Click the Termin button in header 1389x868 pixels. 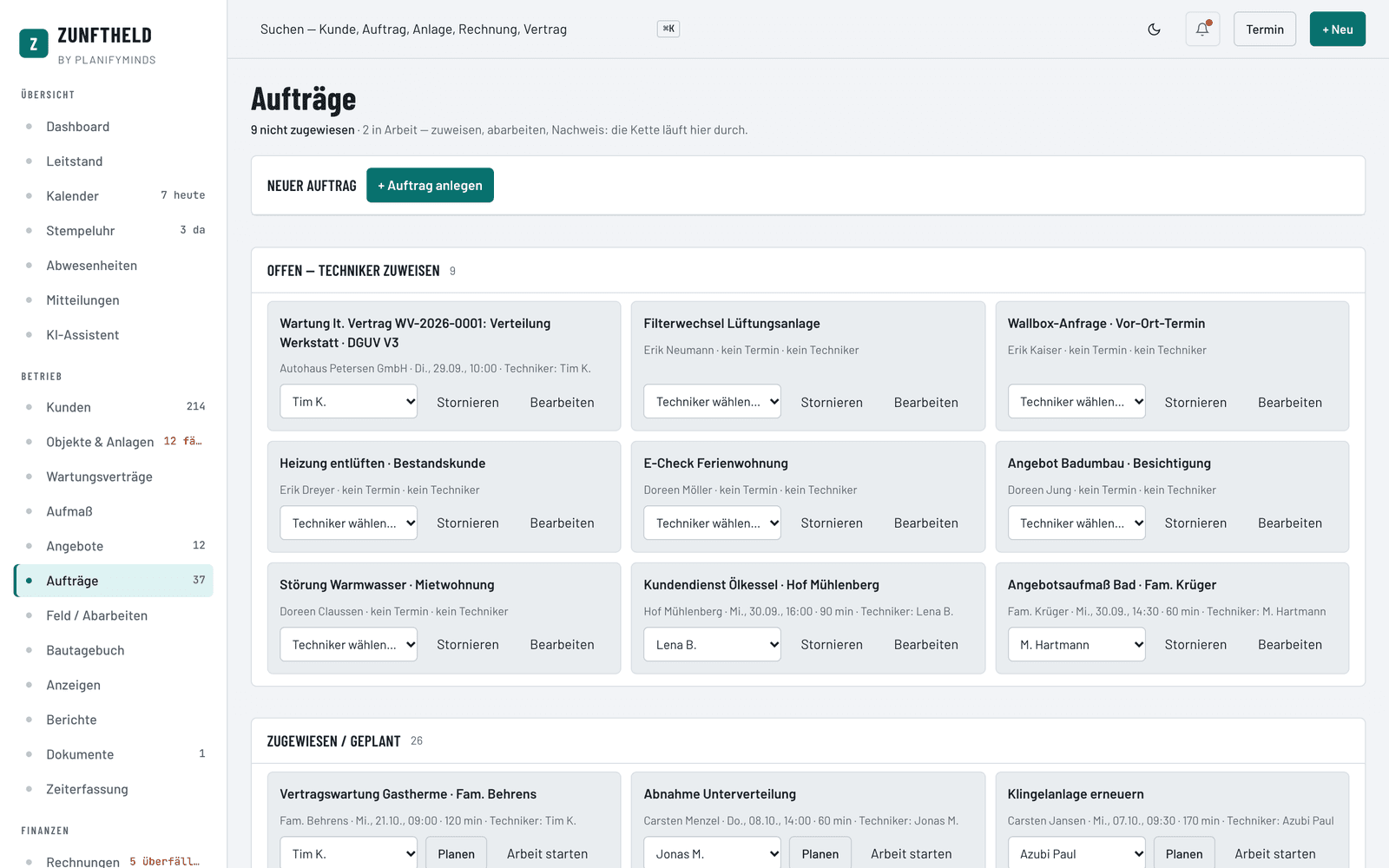(x=1265, y=30)
